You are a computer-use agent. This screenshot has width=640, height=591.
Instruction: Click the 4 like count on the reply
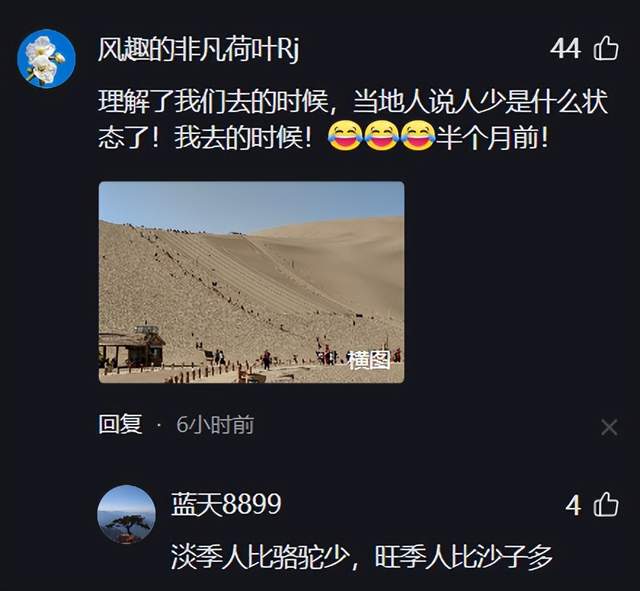pyautogui.click(x=573, y=505)
